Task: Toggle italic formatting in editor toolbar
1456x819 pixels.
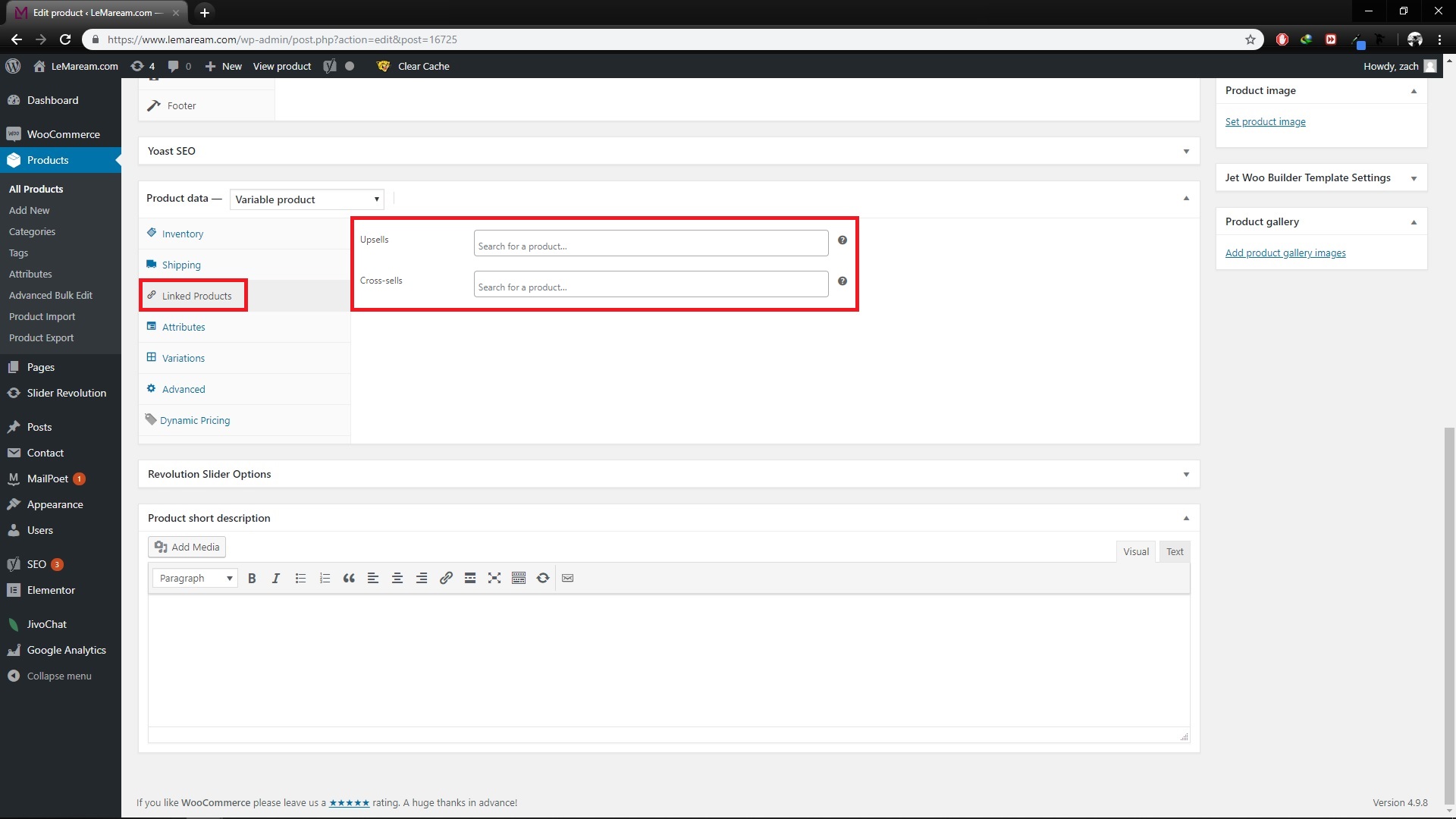Action: pyautogui.click(x=276, y=578)
